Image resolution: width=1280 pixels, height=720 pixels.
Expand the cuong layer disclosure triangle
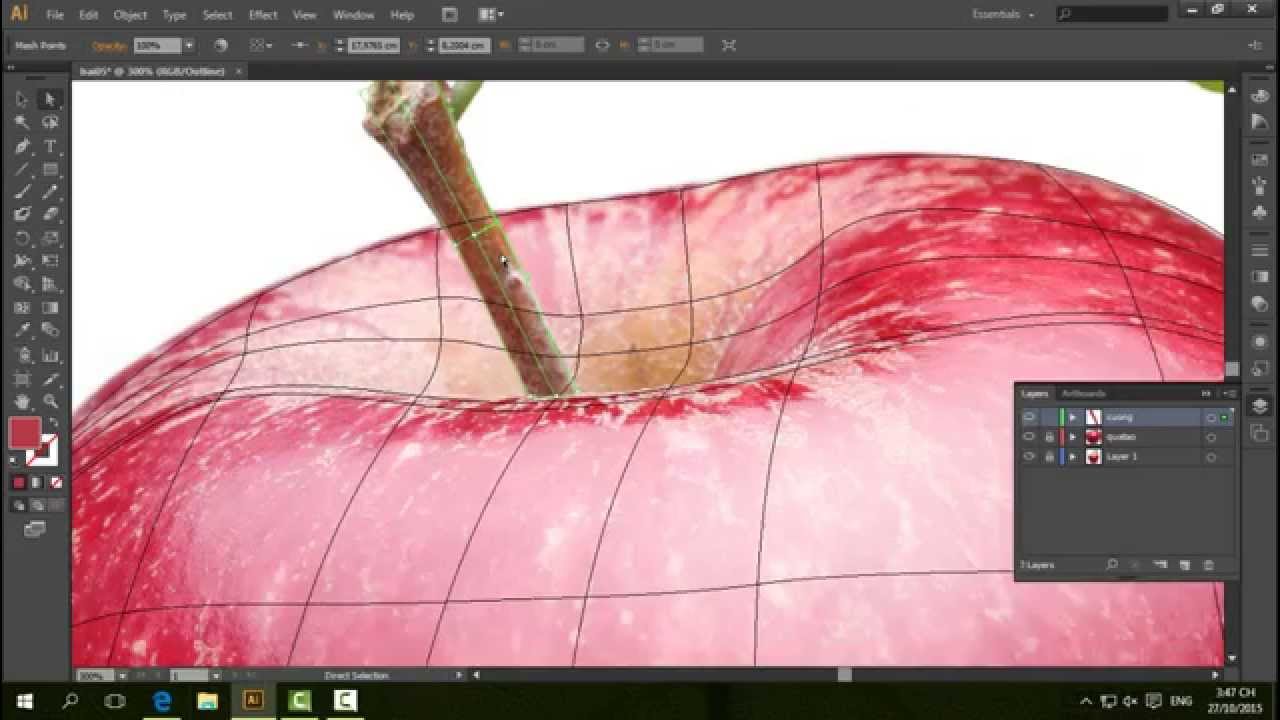pos(1072,417)
